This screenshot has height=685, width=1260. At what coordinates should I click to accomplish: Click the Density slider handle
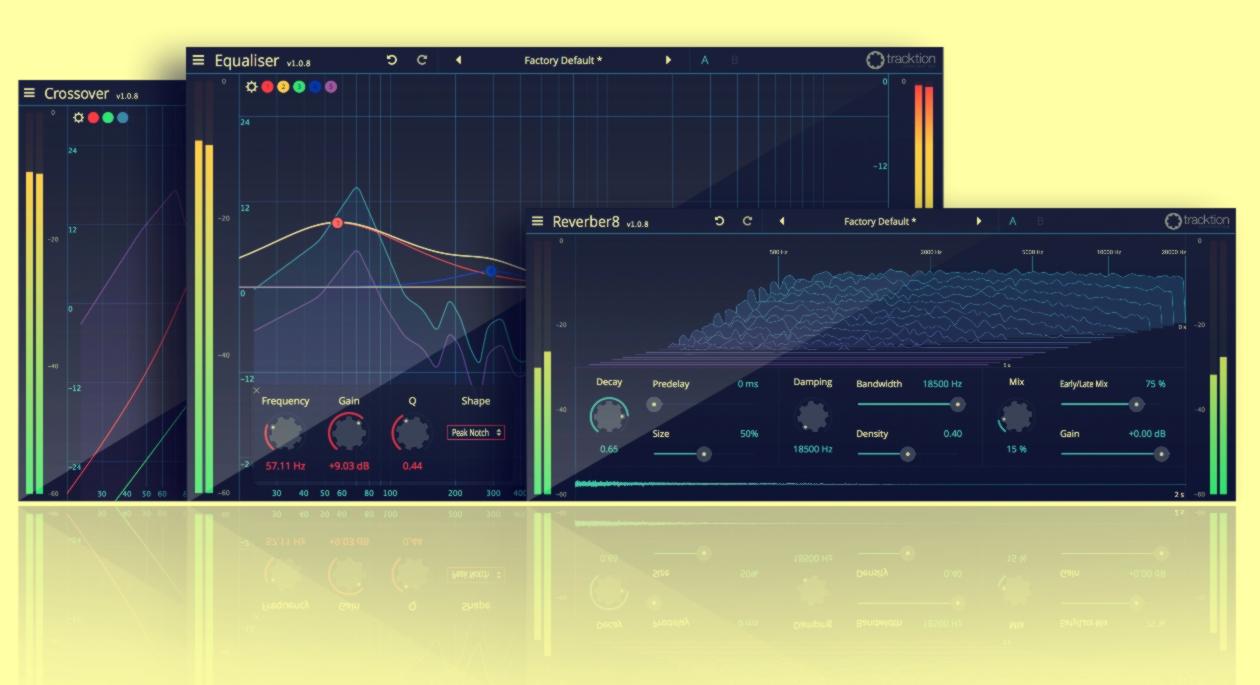point(908,454)
